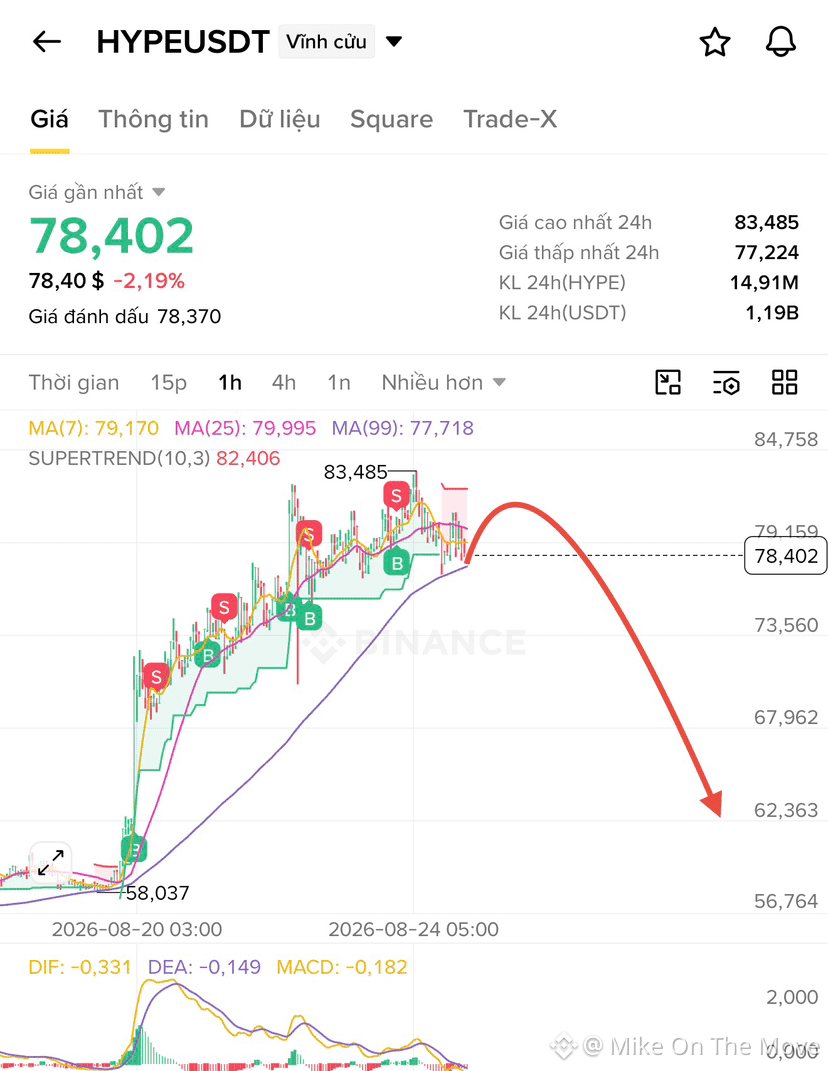Tap the 67,962 price axis label

coord(786,718)
